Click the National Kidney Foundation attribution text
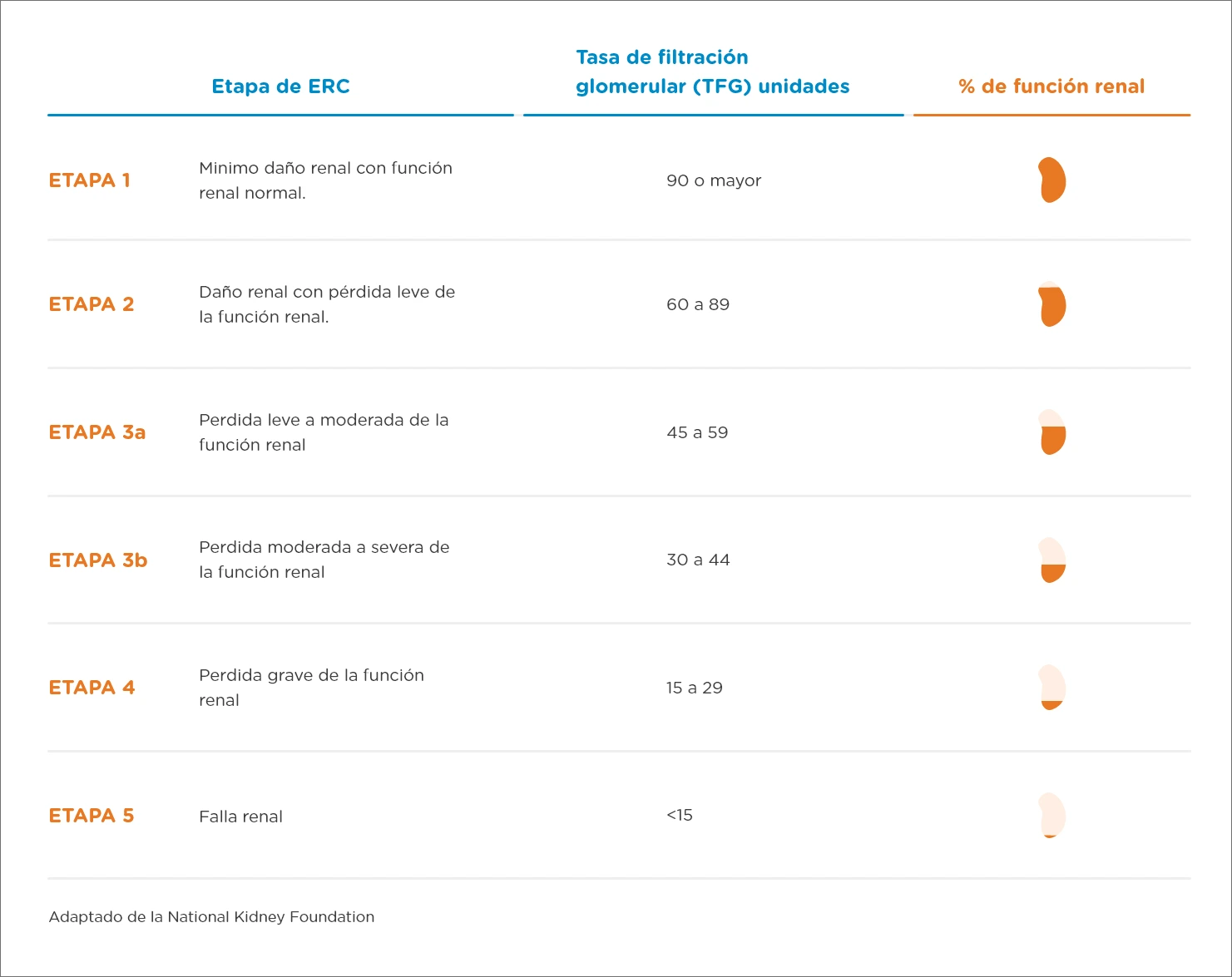This screenshot has height=977, width=1232. 211,917
